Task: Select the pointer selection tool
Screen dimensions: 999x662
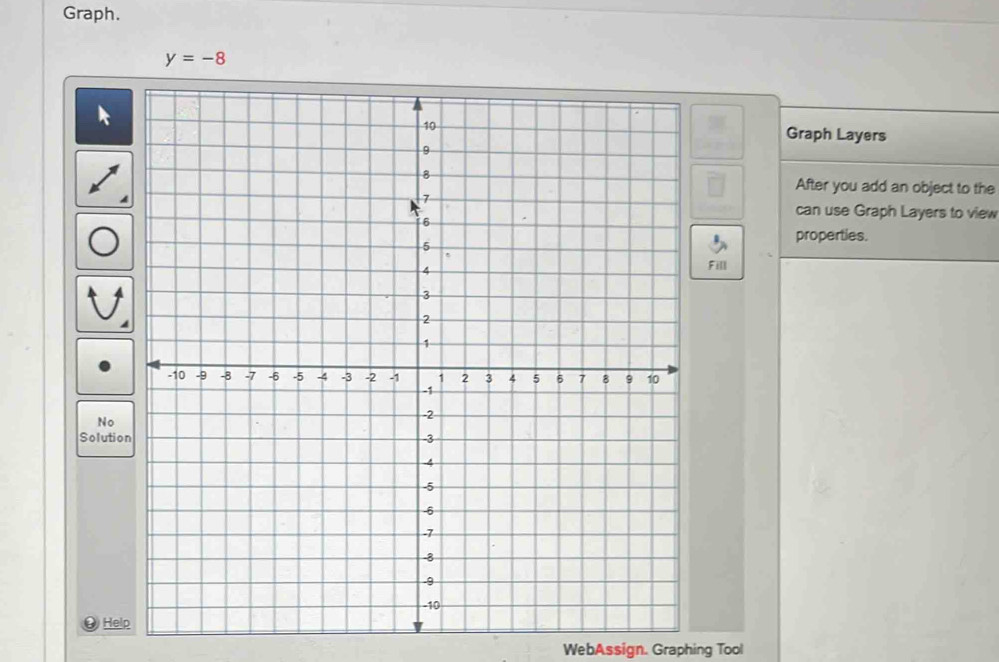Action: [x=104, y=117]
